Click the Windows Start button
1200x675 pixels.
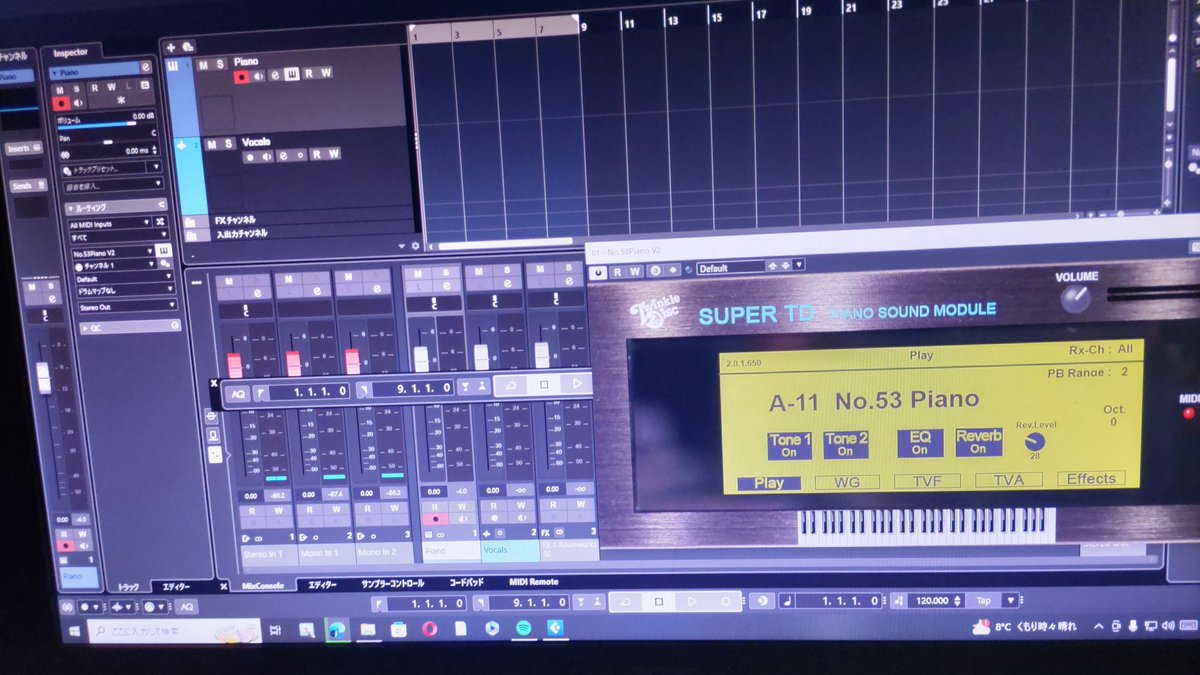73,632
